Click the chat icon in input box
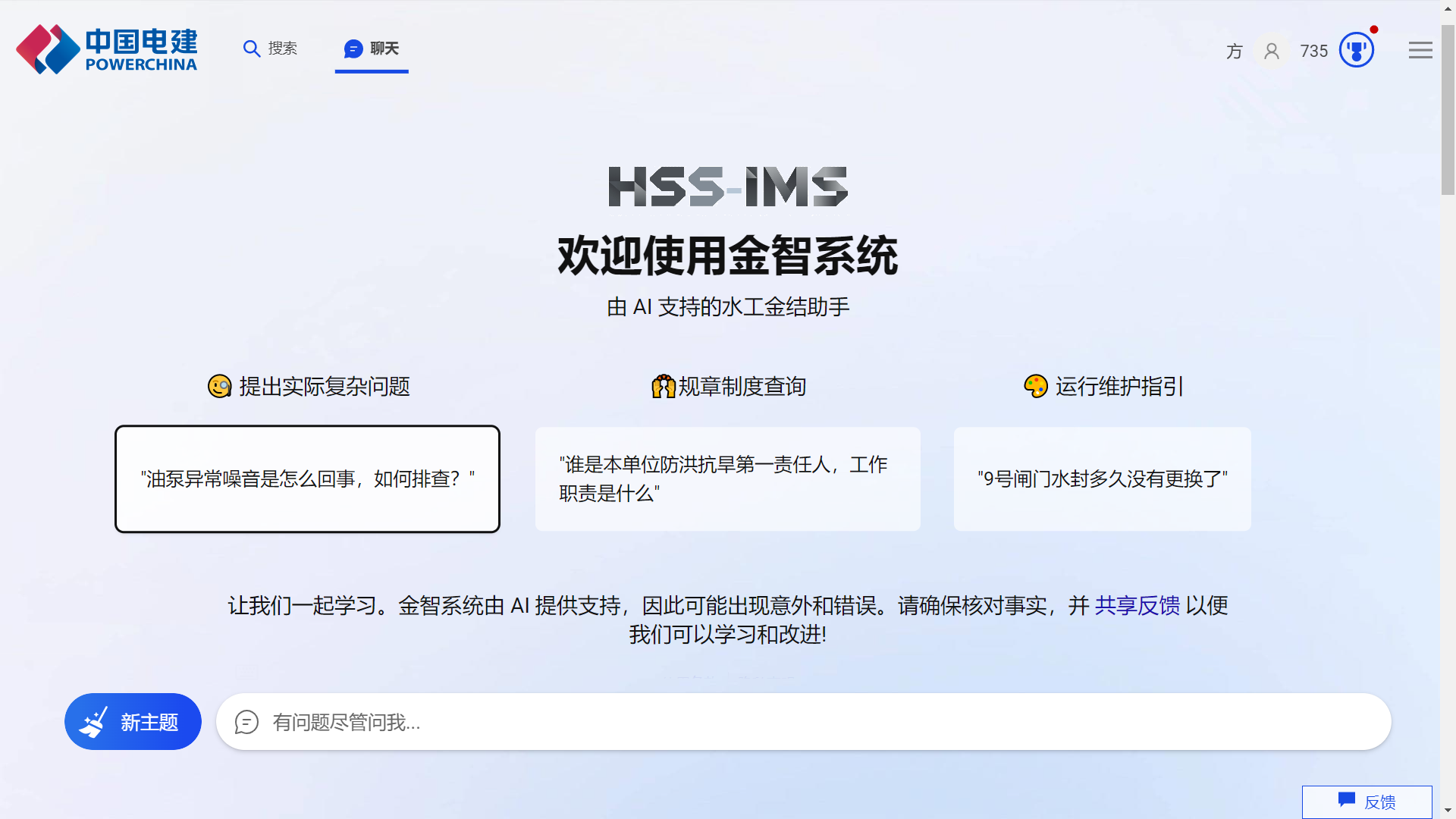The height and width of the screenshot is (819, 1456). 246,722
